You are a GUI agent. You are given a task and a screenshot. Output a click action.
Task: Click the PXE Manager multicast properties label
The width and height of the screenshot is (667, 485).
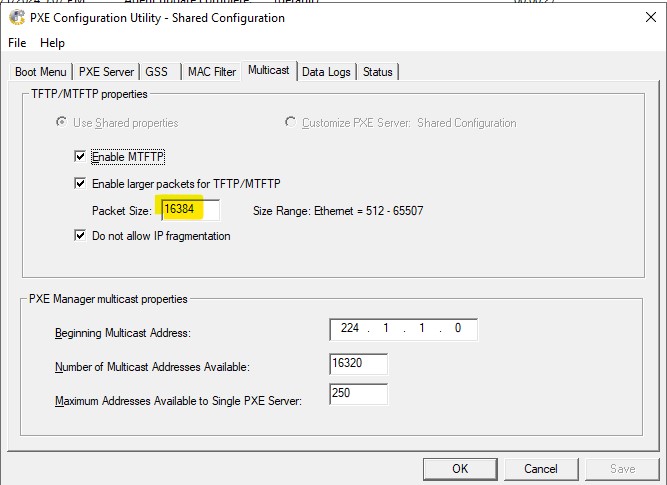tap(108, 299)
